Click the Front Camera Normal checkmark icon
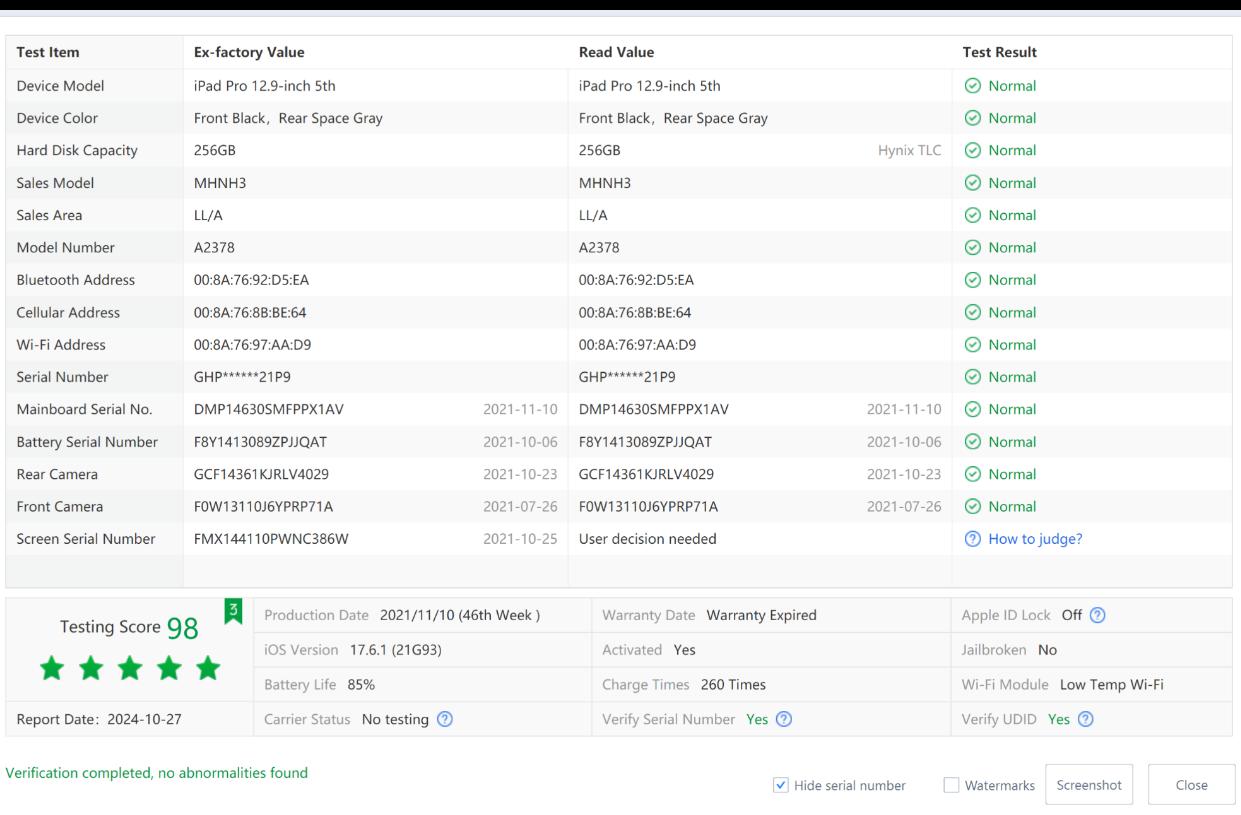This screenshot has width=1241, height=815. [971, 507]
